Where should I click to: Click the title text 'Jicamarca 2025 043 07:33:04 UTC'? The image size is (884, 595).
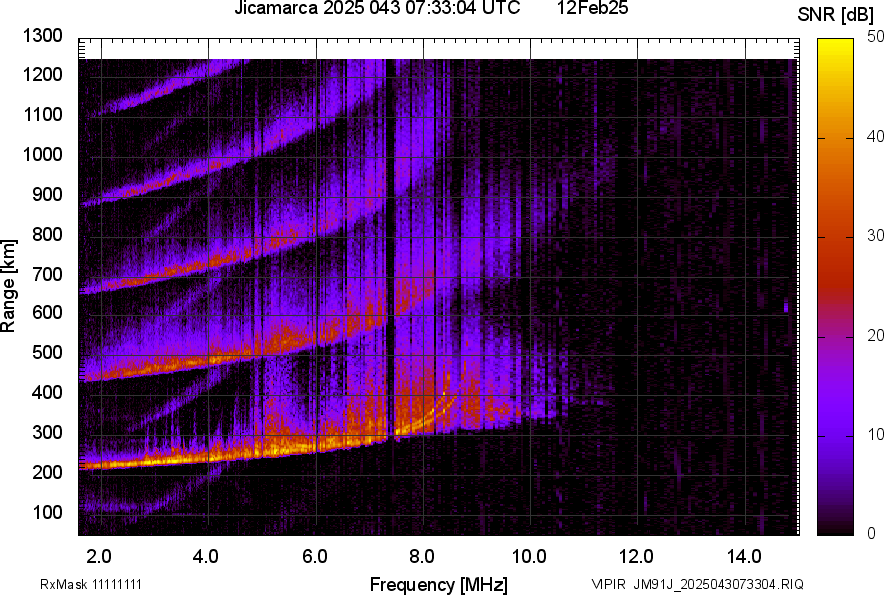point(377,8)
